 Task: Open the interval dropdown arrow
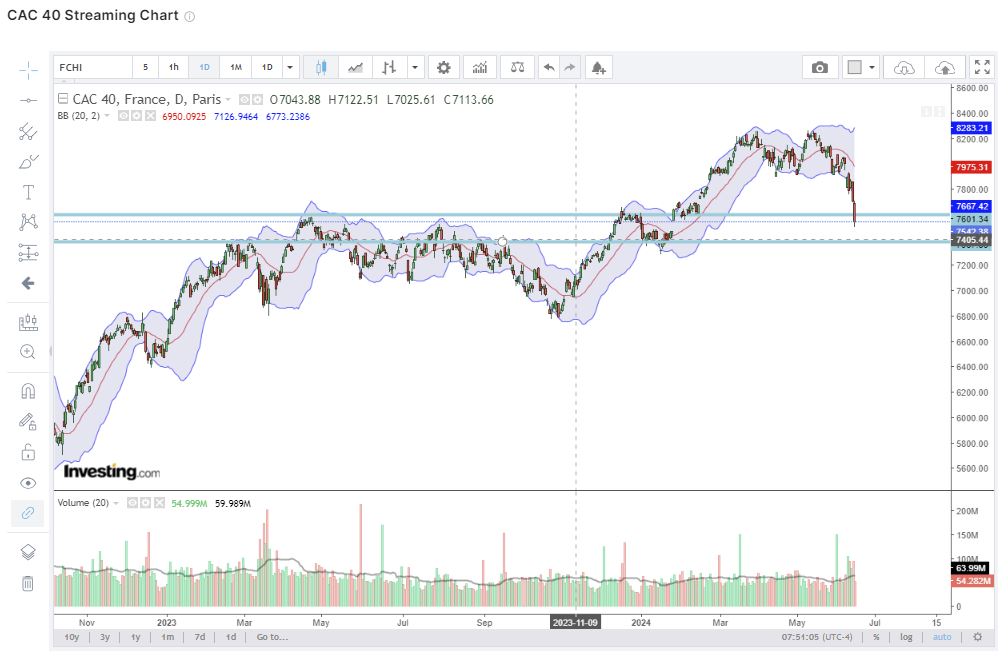(290, 67)
